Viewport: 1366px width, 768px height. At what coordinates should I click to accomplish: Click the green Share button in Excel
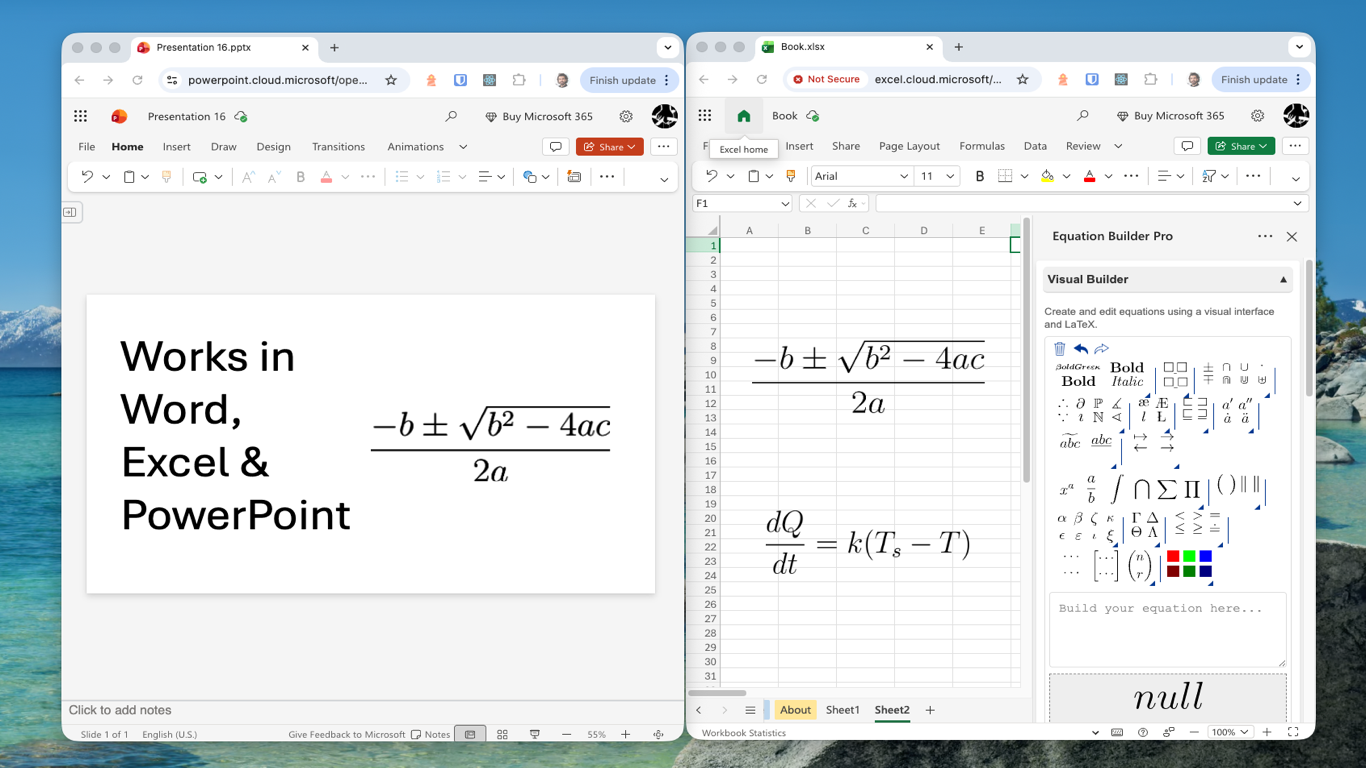pyautogui.click(x=1240, y=146)
